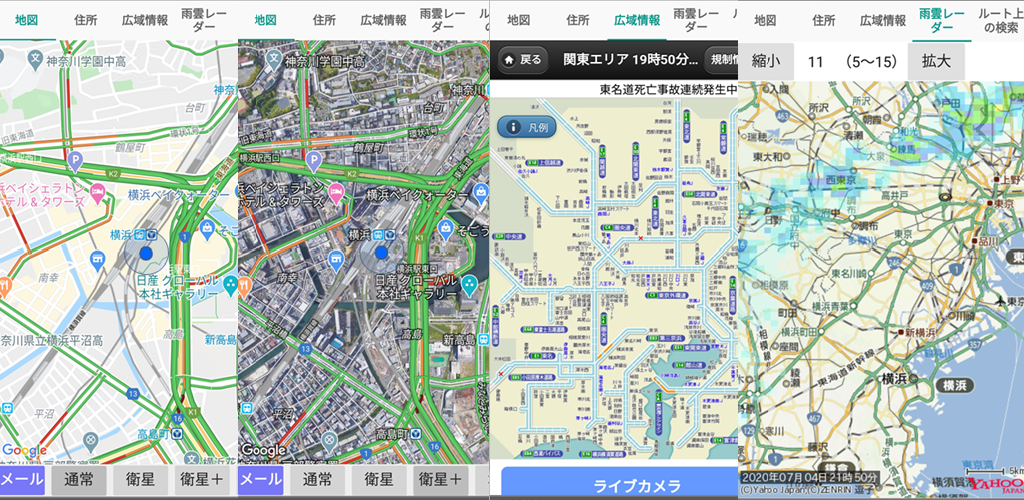
Task: Select the active 雨雲レーダー tab on the radar screen
Action: tap(941, 20)
